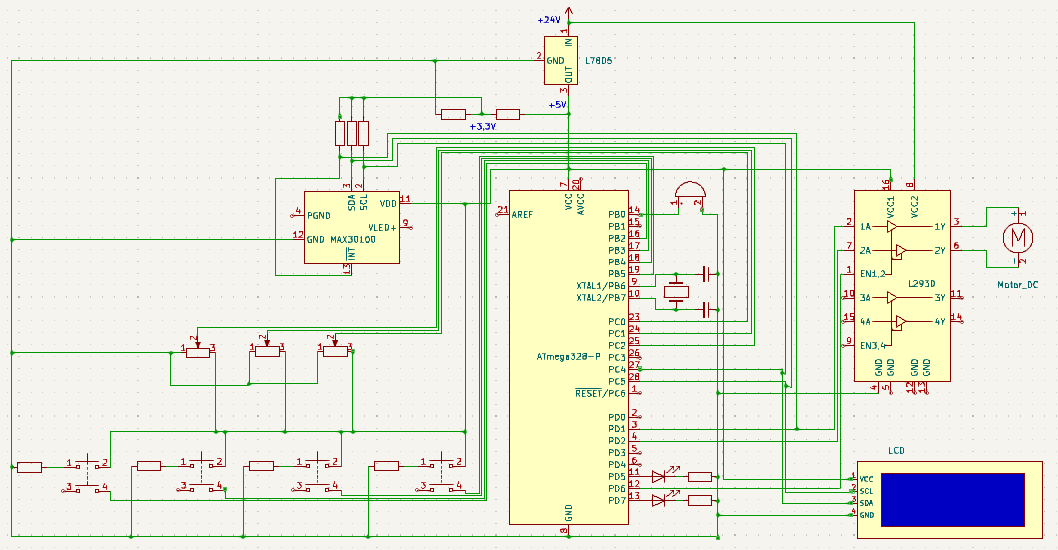The height and width of the screenshot is (550, 1058).
Task: Select the L293D motor driver chip
Action: click(900, 285)
